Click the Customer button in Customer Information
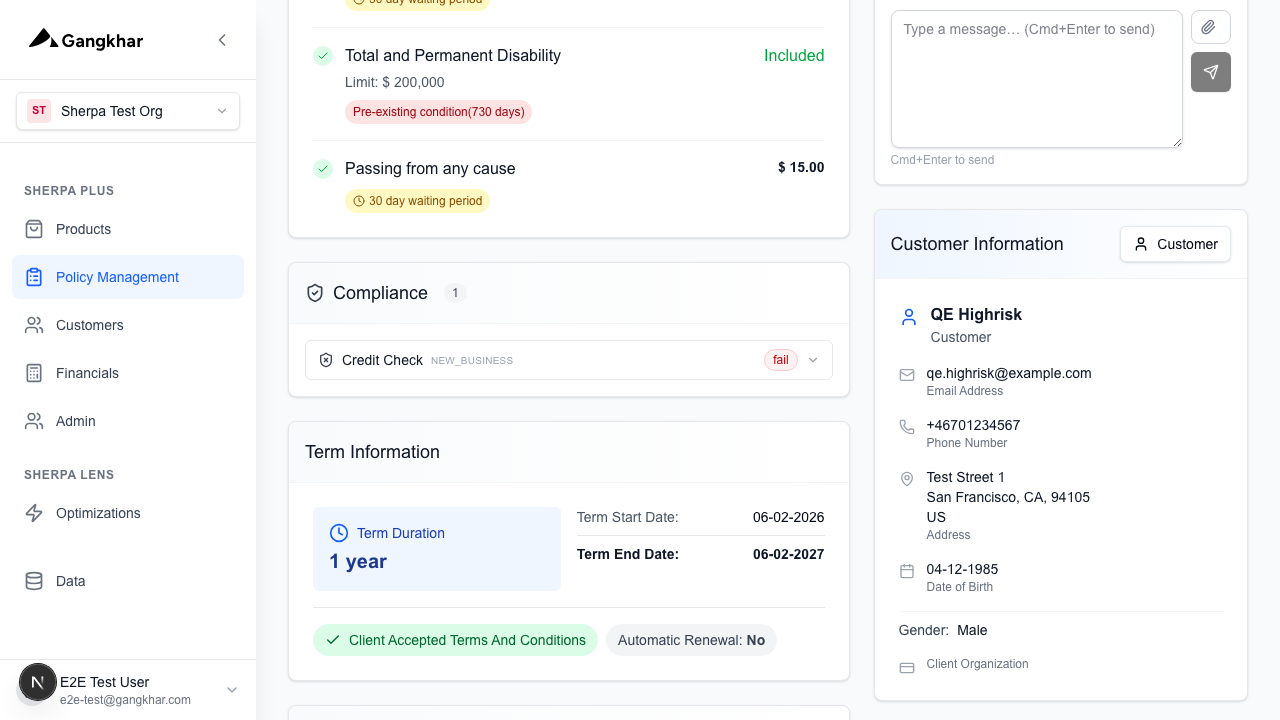The width and height of the screenshot is (1280, 720). 1175,244
